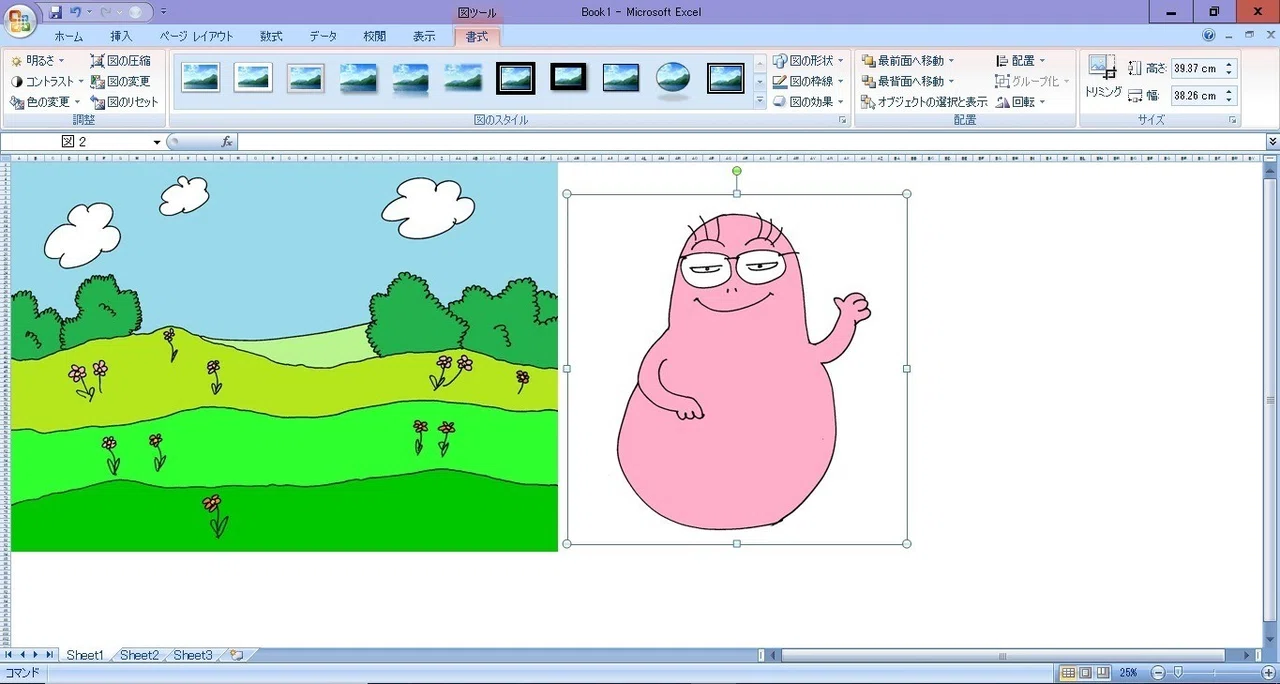Bring picture to front with 最前面へ移動
The width and height of the screenshot is (1280, 684).
[907, 61]
